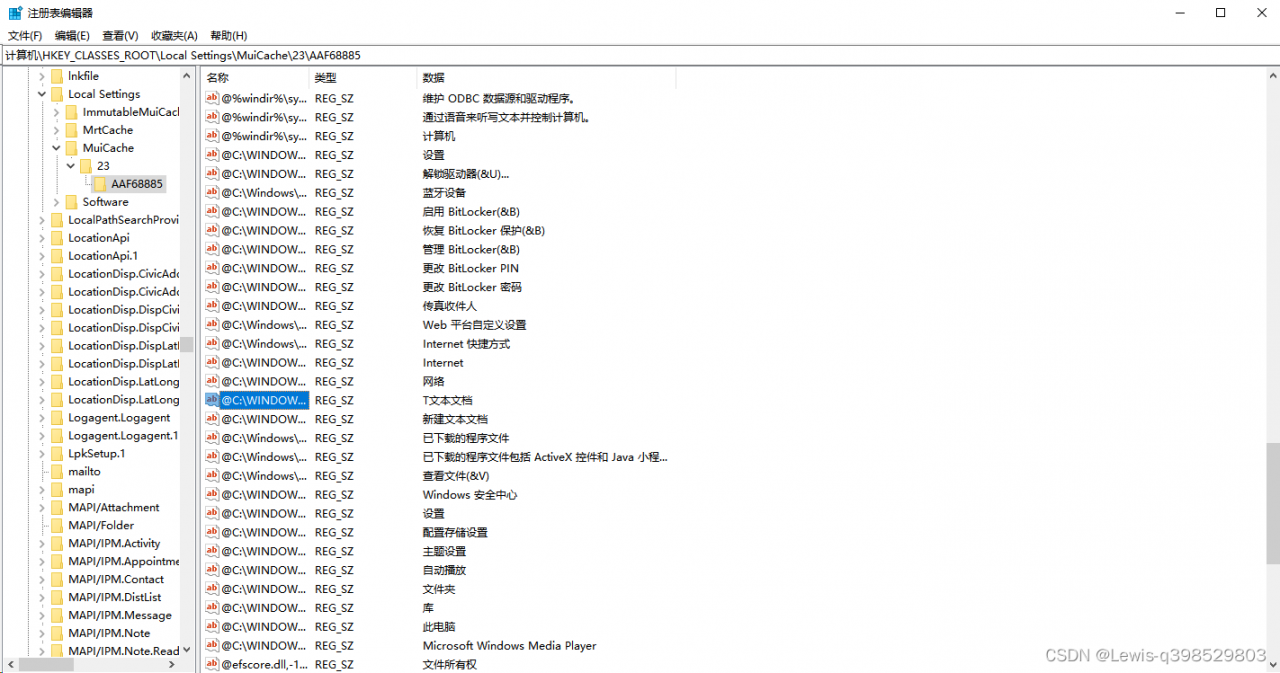Image resolution: width=1280 pixels, height=673 pixels.
Task: Click string icon of Microsoft Windows Media Player row
Action: 212,646
